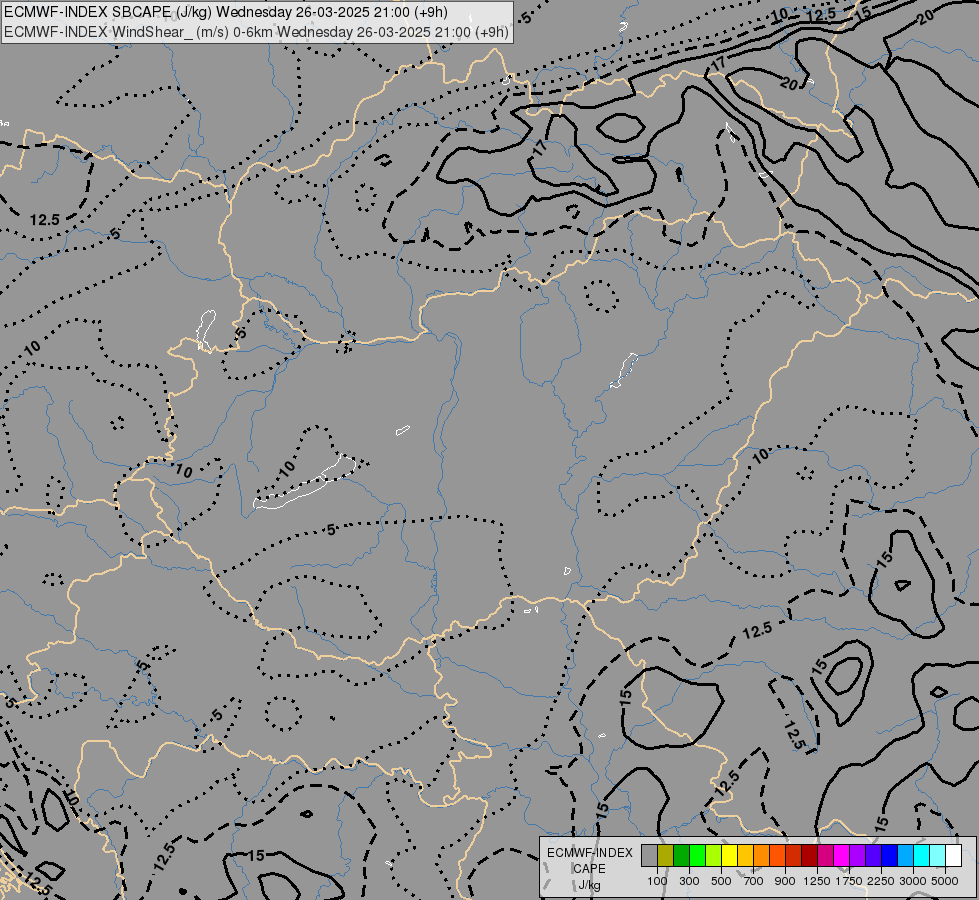
Task: Click the 1250 legend scale label
Action: (817, 881)
